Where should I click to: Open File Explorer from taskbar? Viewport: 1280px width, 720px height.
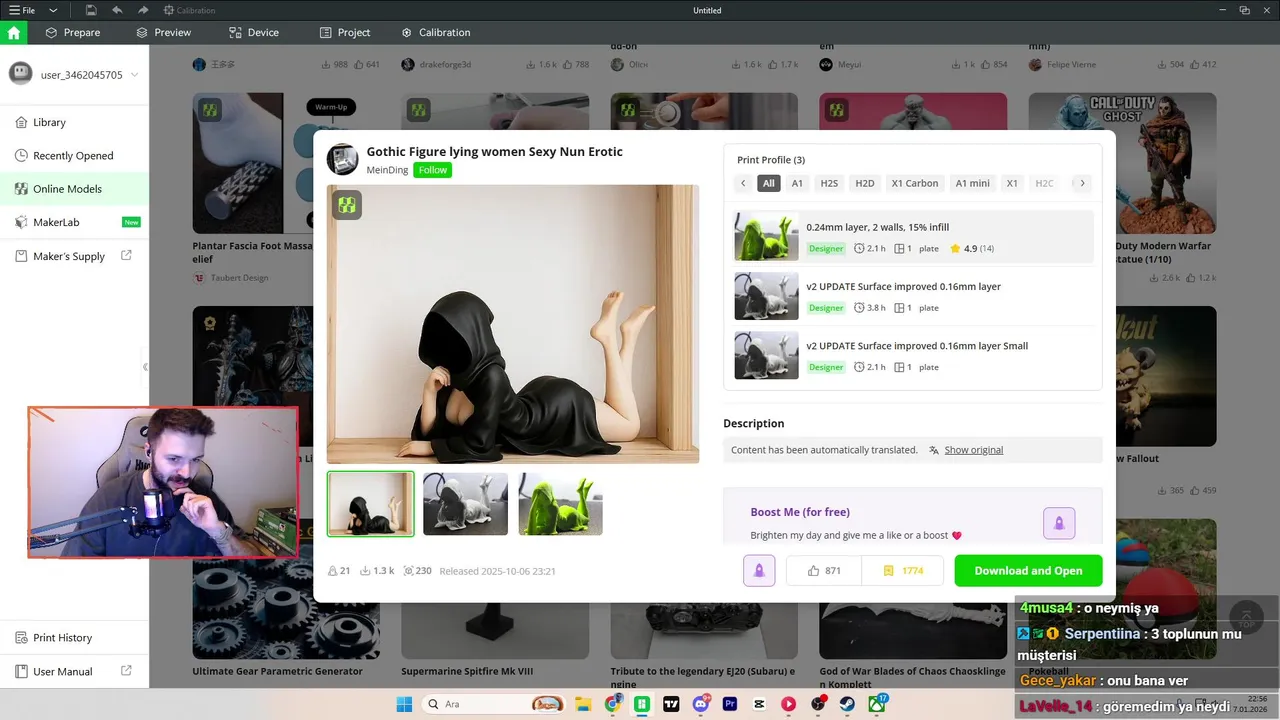click(x=584, y=704)
